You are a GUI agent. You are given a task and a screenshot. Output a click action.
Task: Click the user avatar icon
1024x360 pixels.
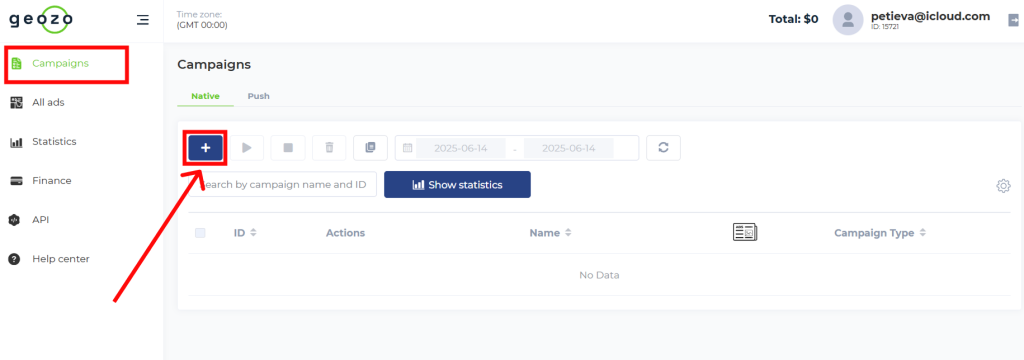[x=848, y=20]
